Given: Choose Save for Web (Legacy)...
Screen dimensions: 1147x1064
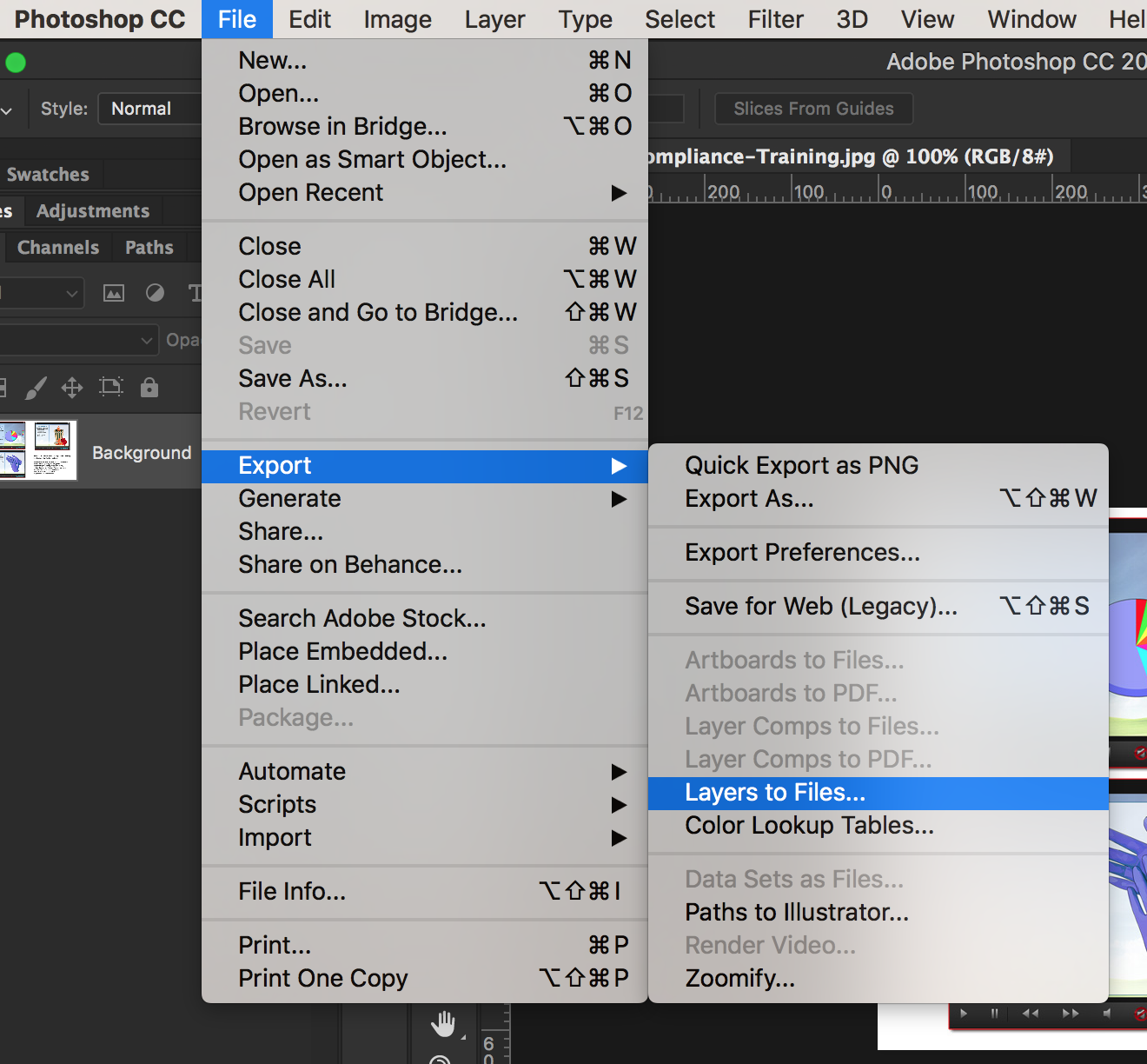Looking at the screenshot, I should tap(878, 607).
